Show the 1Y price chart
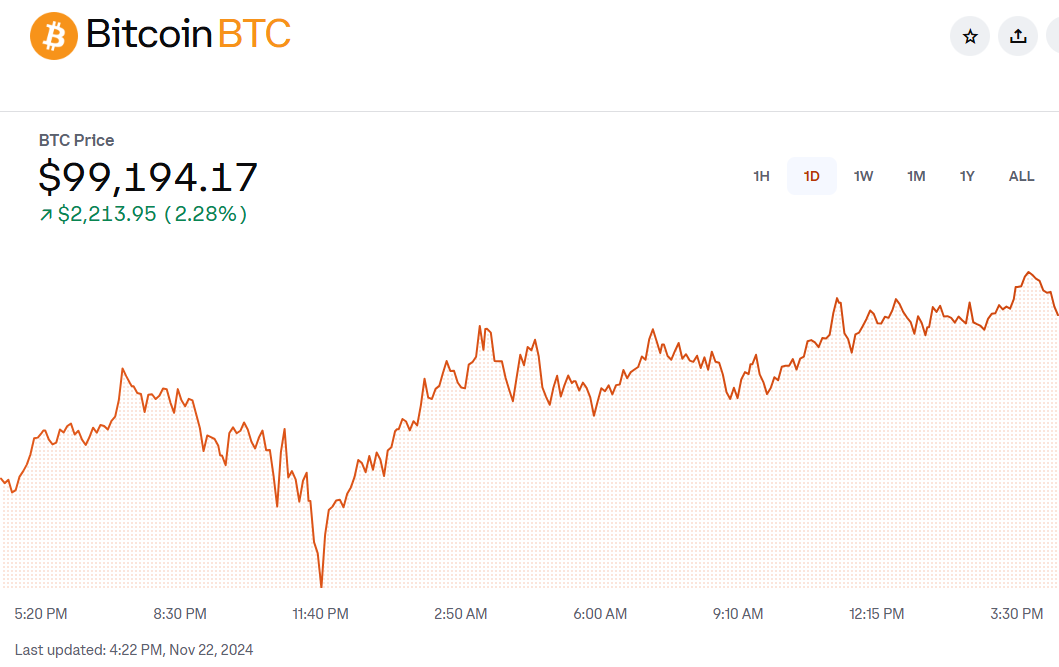The width and height of the screenshot is (1059, 667). coord(967,176)
